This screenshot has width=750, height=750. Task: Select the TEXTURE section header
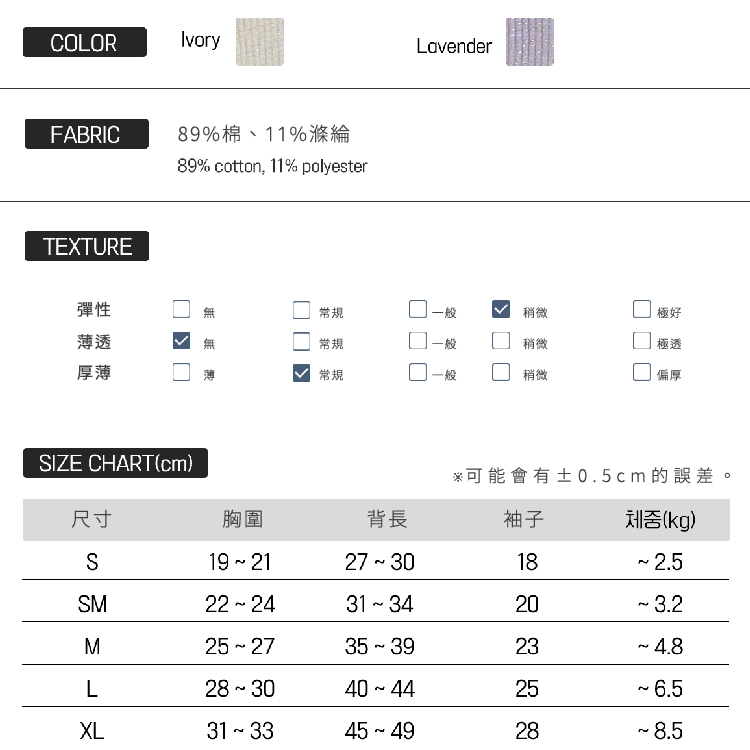[x=87, y=247]
